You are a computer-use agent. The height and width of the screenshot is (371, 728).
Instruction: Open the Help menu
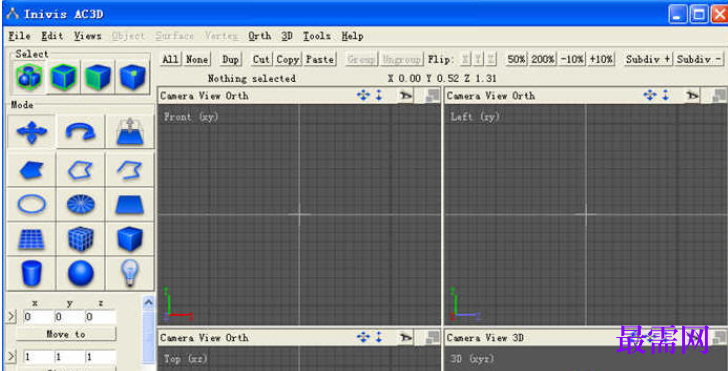352,36
